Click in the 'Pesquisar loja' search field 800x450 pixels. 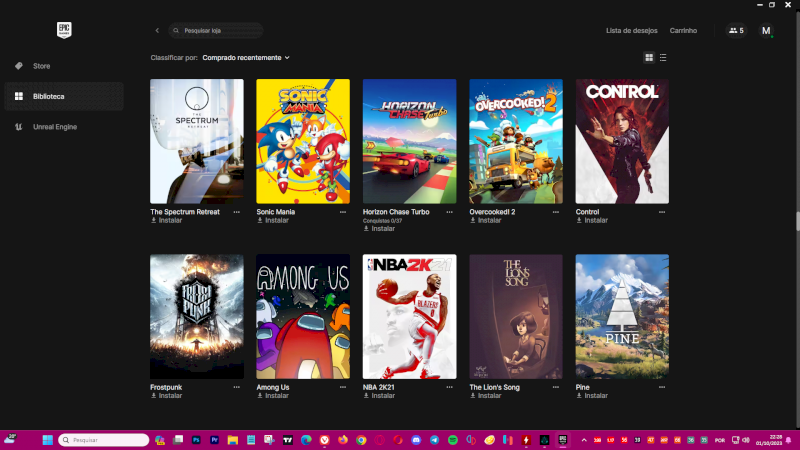pyautogui.click(x=220, y=31)
